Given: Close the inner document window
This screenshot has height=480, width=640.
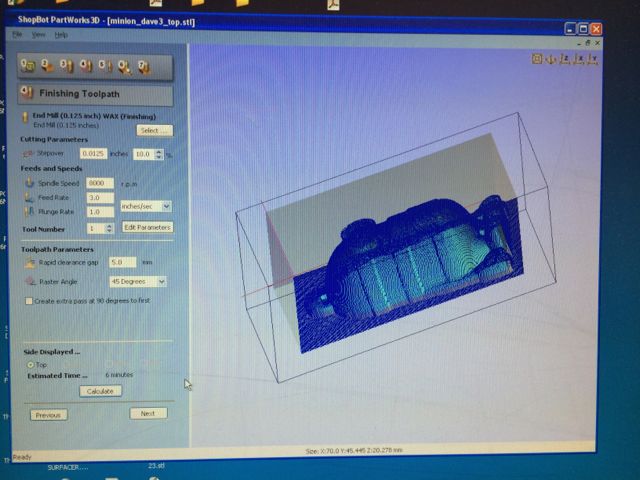Looking at the screenshot, I should (597, 42).
